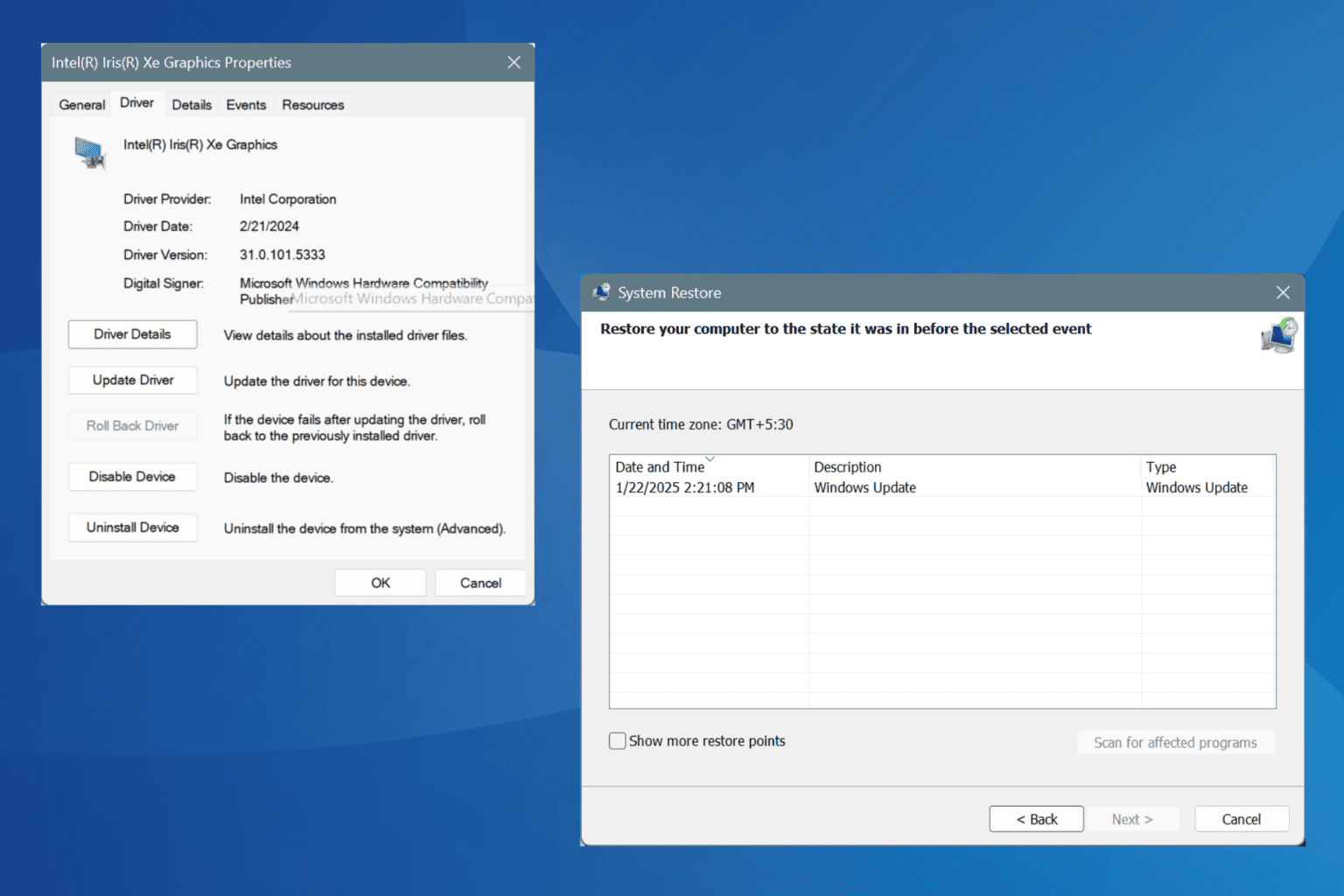
Task: Click Disable Device button
Action: pos(132,476)
